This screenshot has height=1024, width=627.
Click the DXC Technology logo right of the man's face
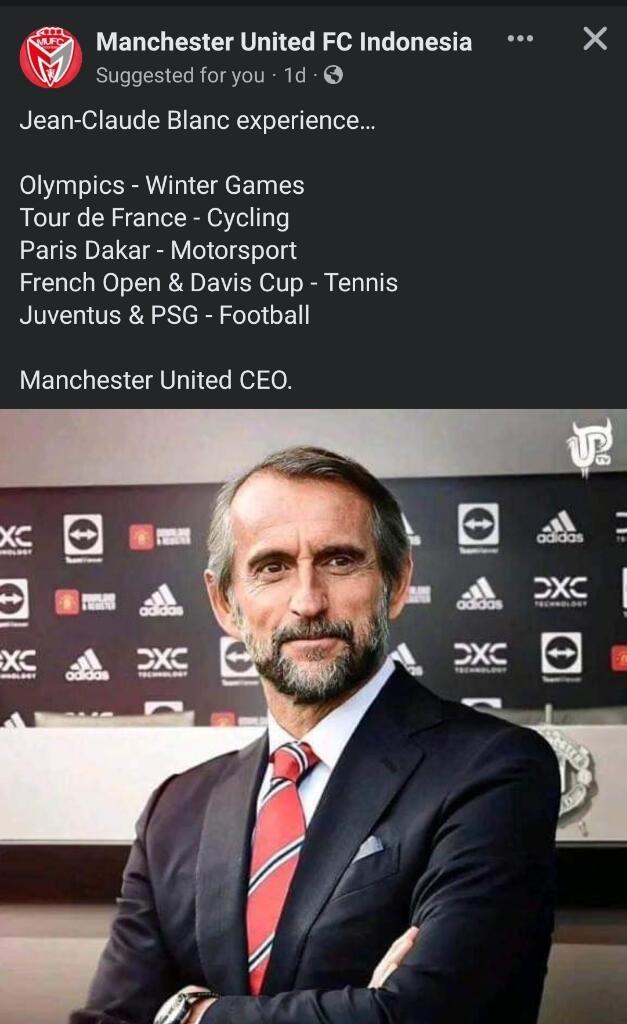pyautogui.click(x=560, y=591)
